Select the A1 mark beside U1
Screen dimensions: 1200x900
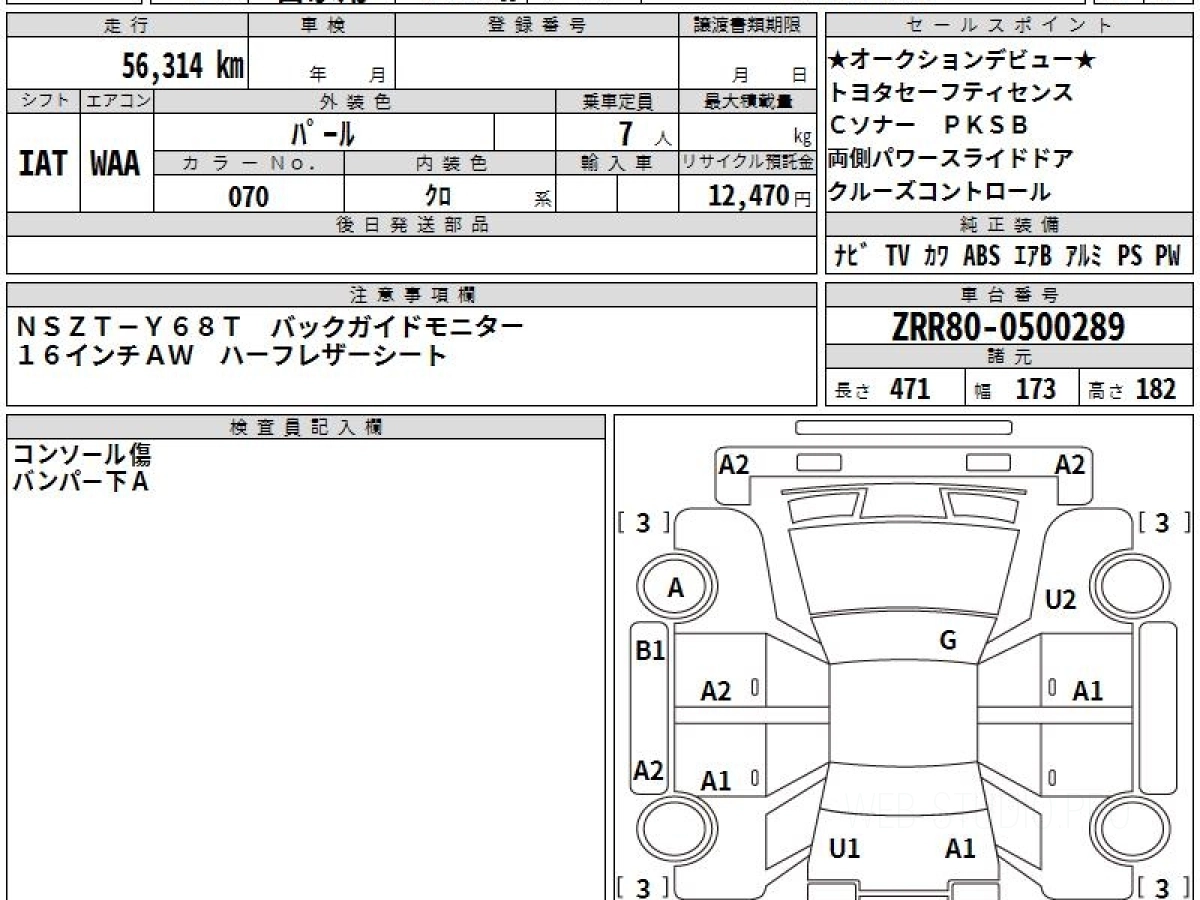960,849
